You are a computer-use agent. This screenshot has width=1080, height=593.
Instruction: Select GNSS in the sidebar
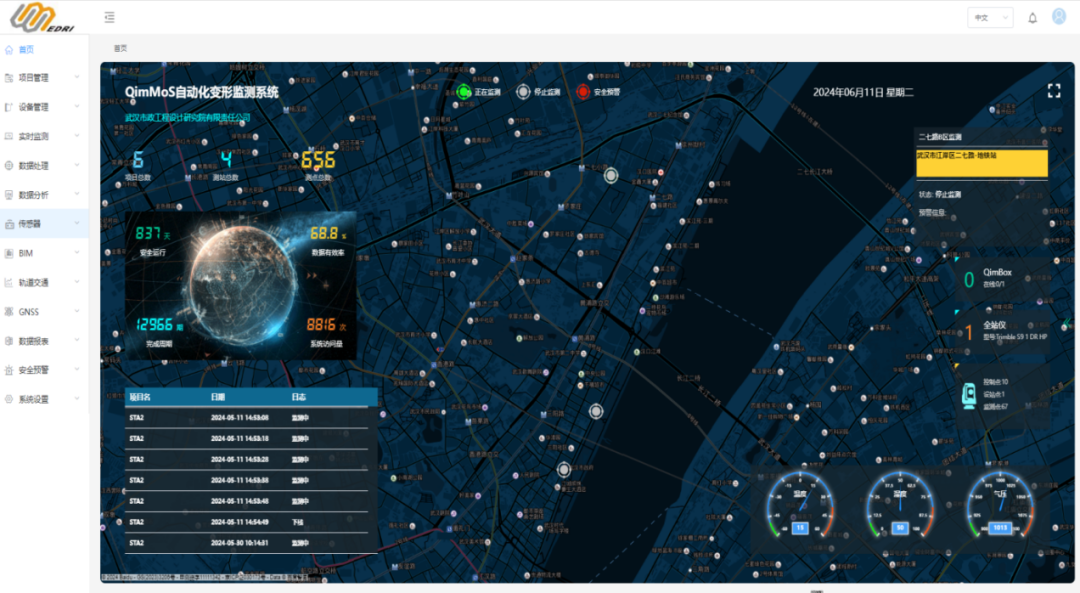pos(28,312)
